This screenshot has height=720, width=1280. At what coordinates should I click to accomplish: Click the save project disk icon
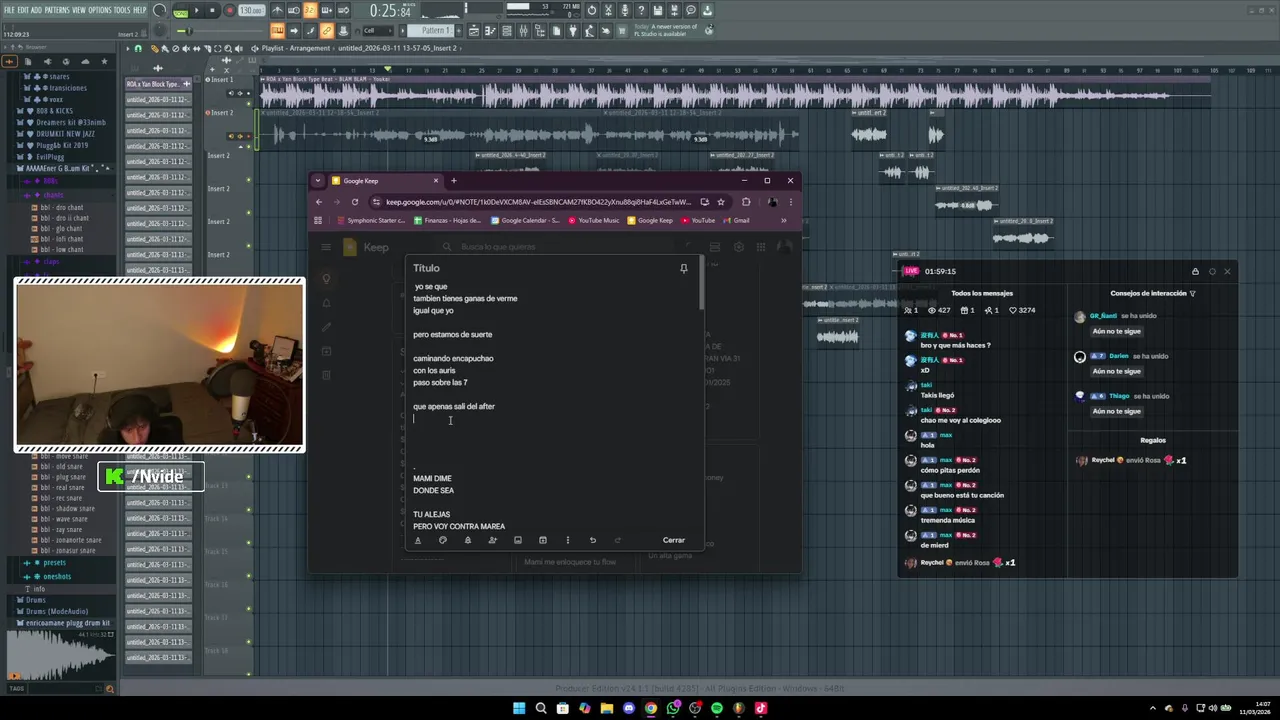pos(657,10)
